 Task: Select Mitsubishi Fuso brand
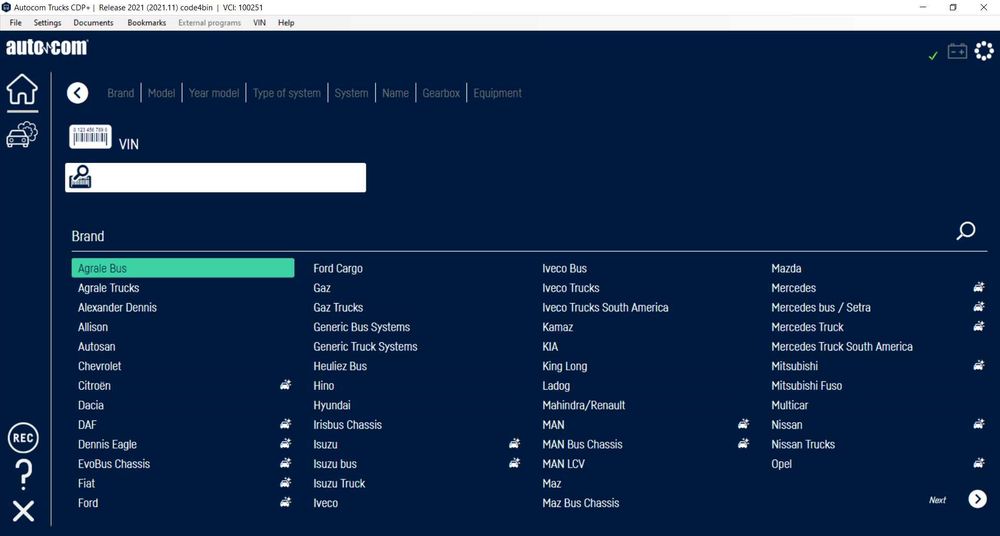[x=807, y=385]
